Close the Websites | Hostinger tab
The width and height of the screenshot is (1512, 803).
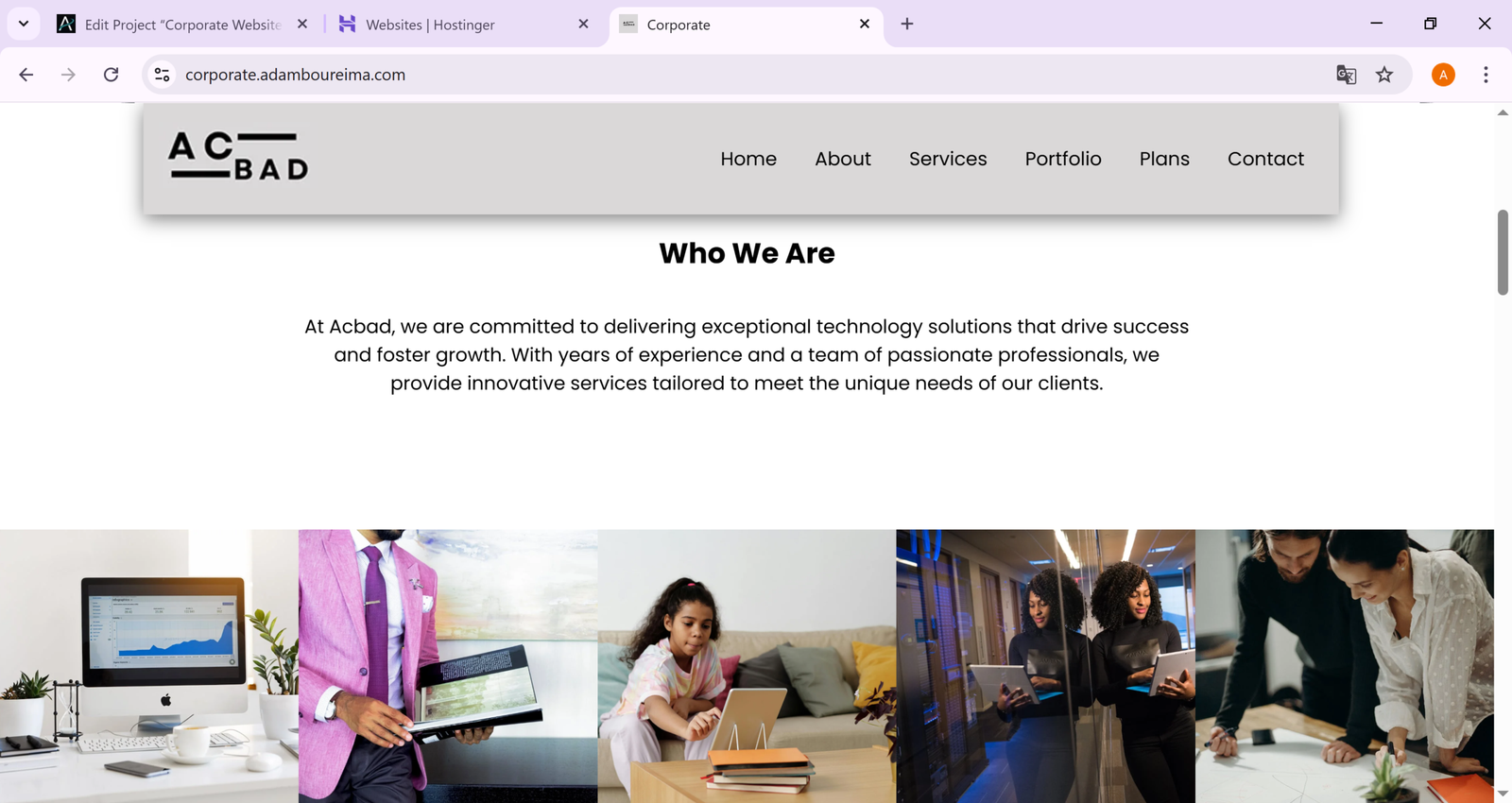click(x=583, y=24)
